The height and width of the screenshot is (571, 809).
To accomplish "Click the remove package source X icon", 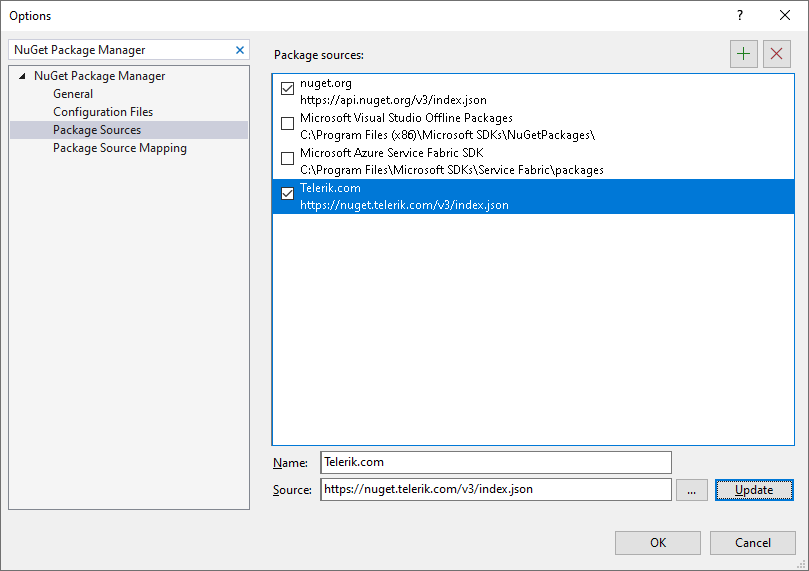I will coord(777,54).
